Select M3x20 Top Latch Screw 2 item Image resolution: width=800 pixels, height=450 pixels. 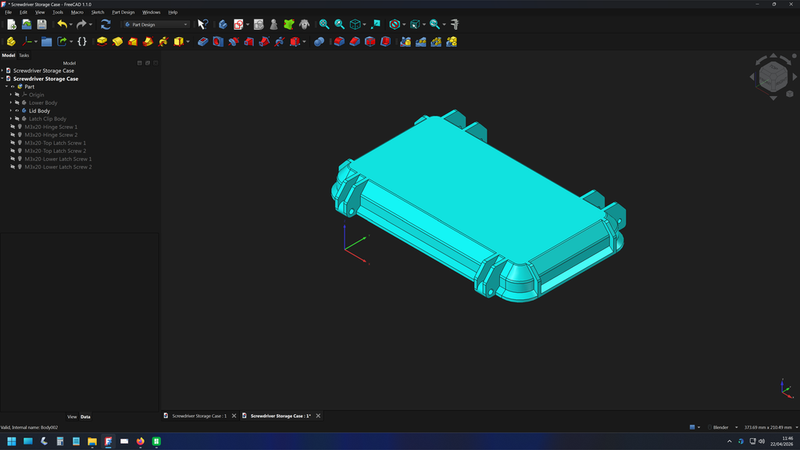[56, 151]
